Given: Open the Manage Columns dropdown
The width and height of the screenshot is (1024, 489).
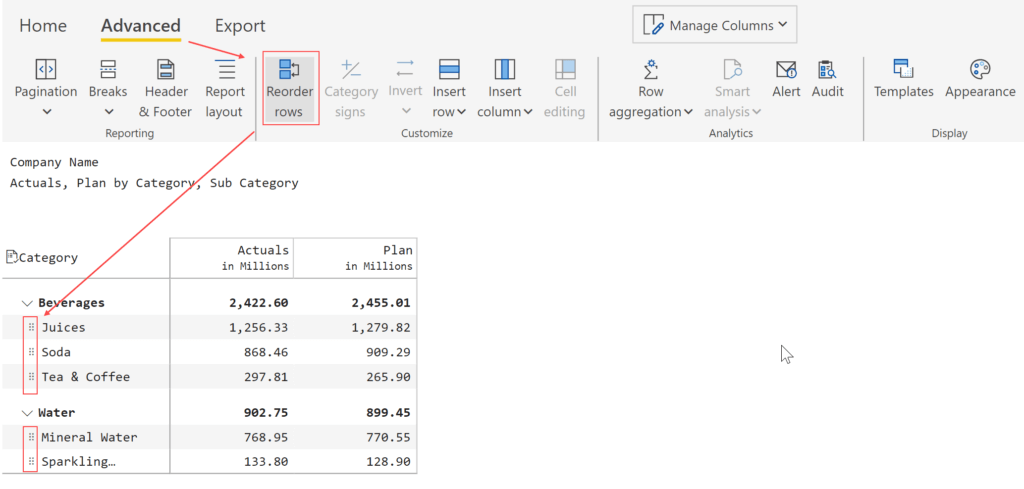Looking at the screenshot, I should coord(714,25).
